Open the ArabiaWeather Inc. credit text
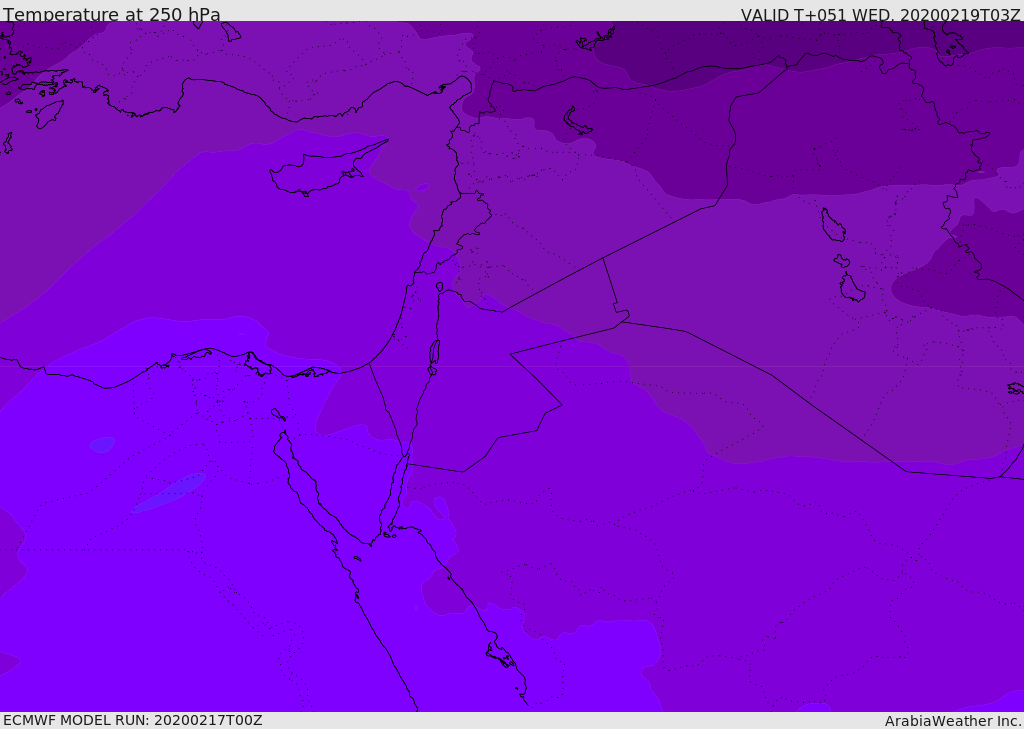Screen dimensions: 1024x729 click(953, 721)
